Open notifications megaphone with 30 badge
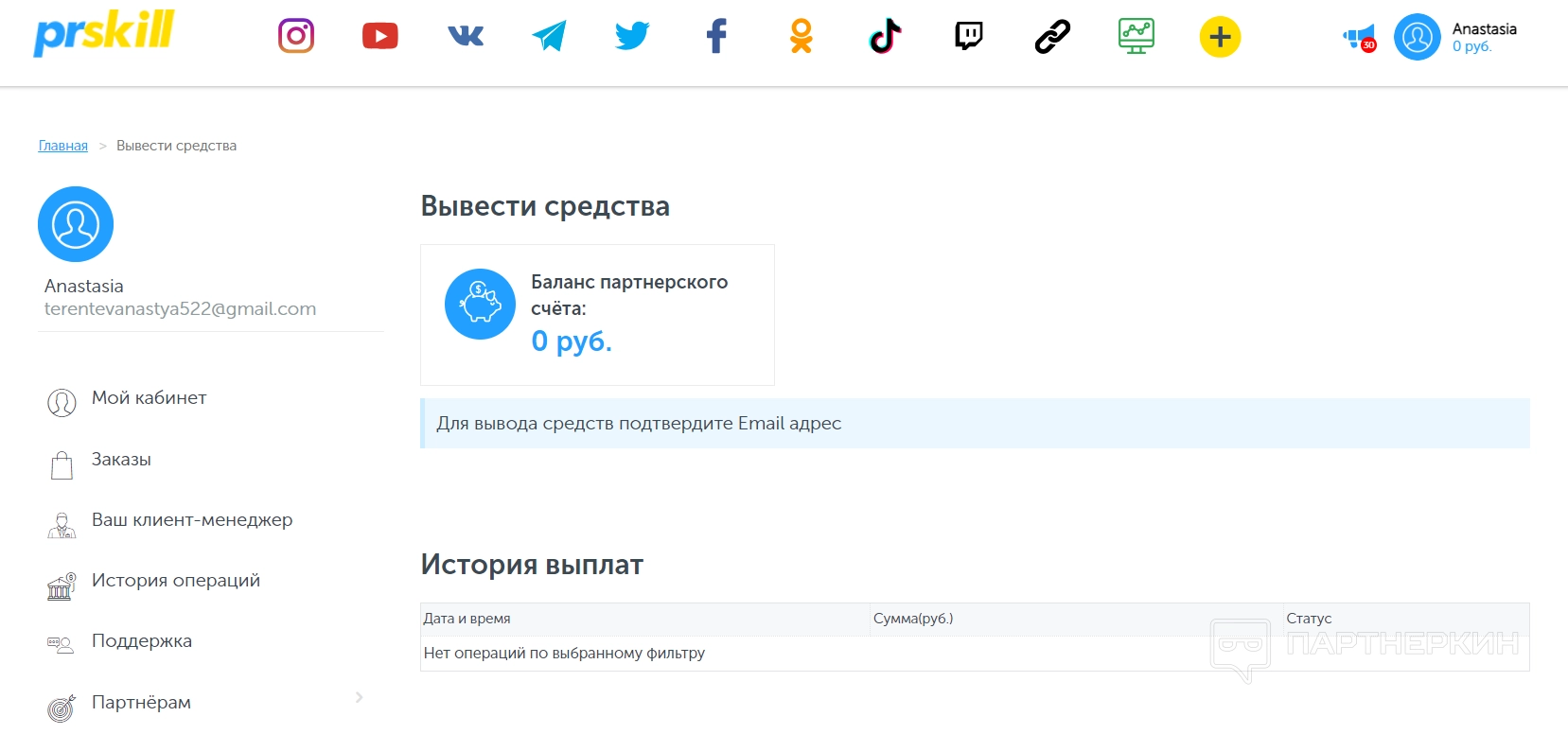Image resolution: width=1568 pixels, height=734 pixels. click(x=1359, y=39)
